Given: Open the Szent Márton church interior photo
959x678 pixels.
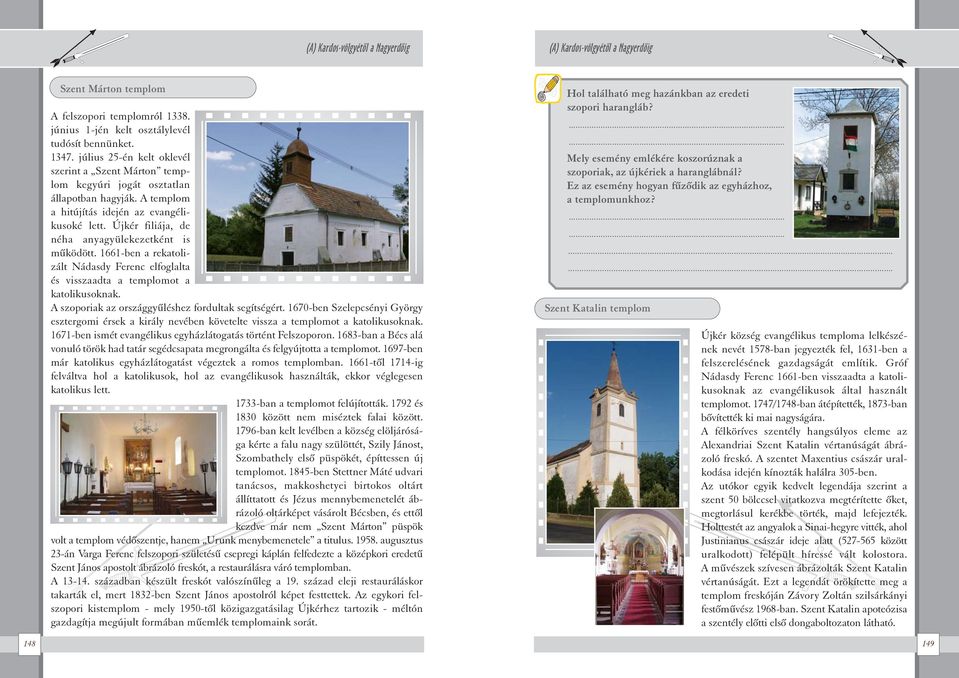Looking at the screenshot, I should click(139, 463).
